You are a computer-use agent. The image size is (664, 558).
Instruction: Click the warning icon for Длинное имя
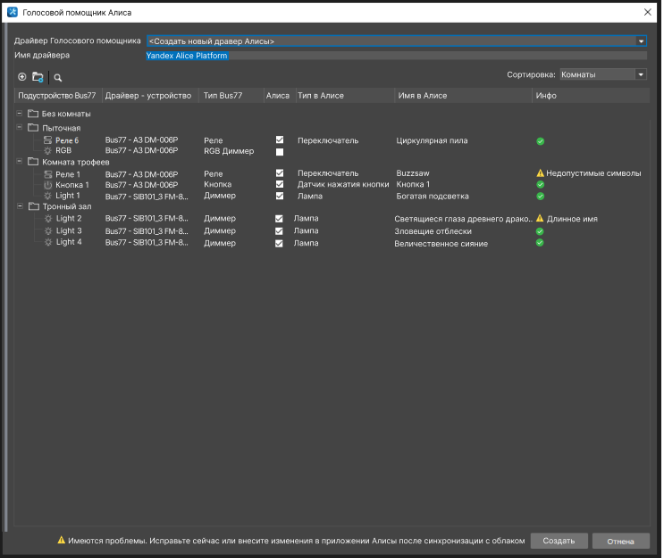540,219
